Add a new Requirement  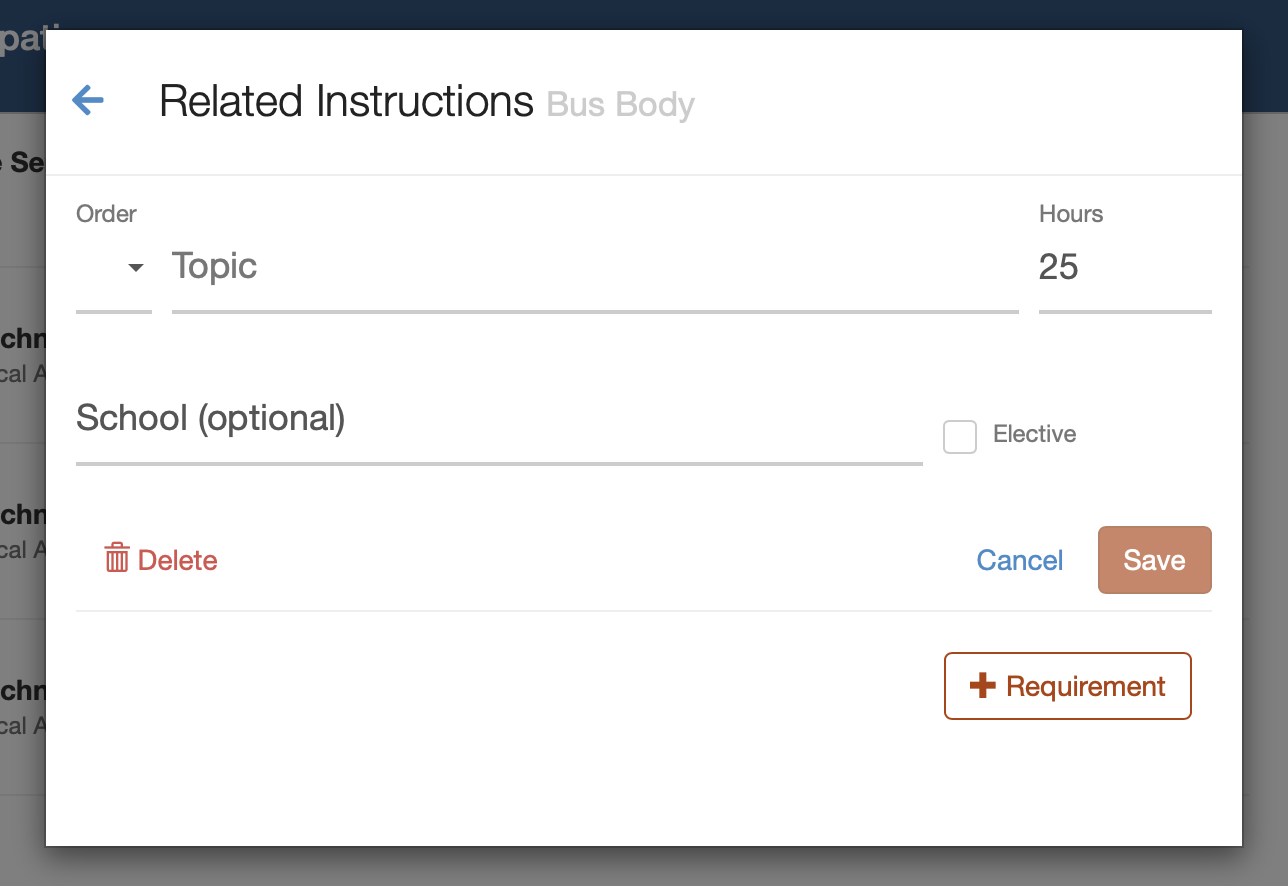[x=1068, y=686]
